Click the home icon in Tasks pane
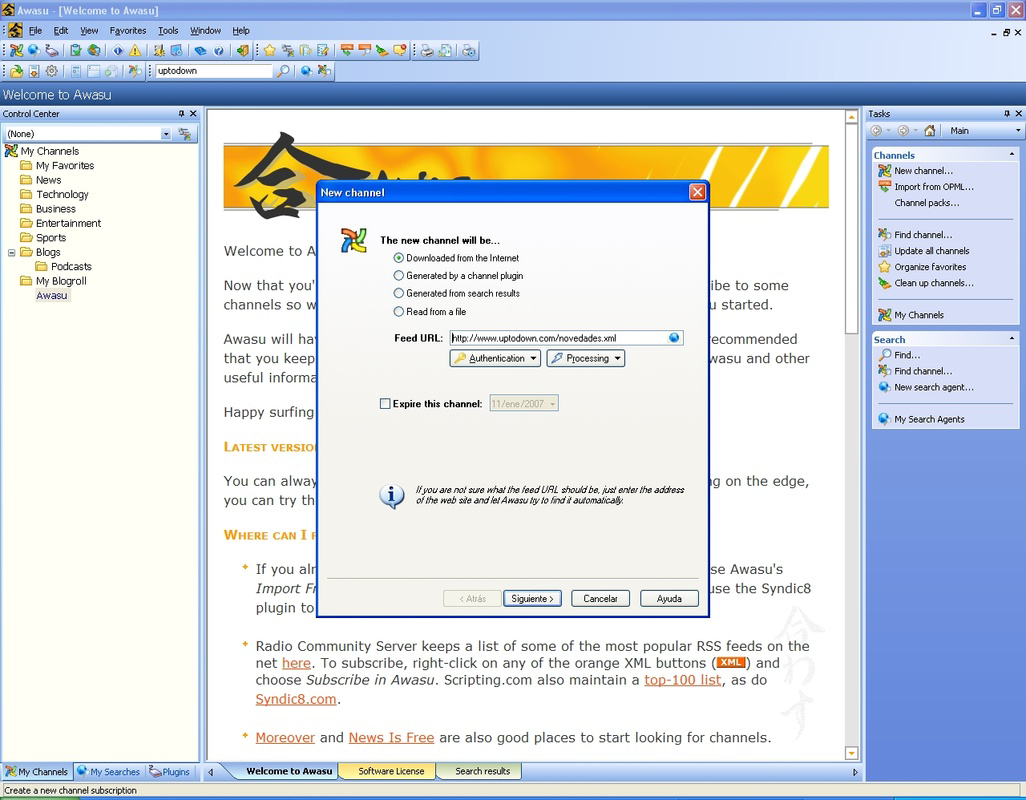The width and height of the screenshot is (1026, 800). 929,131
